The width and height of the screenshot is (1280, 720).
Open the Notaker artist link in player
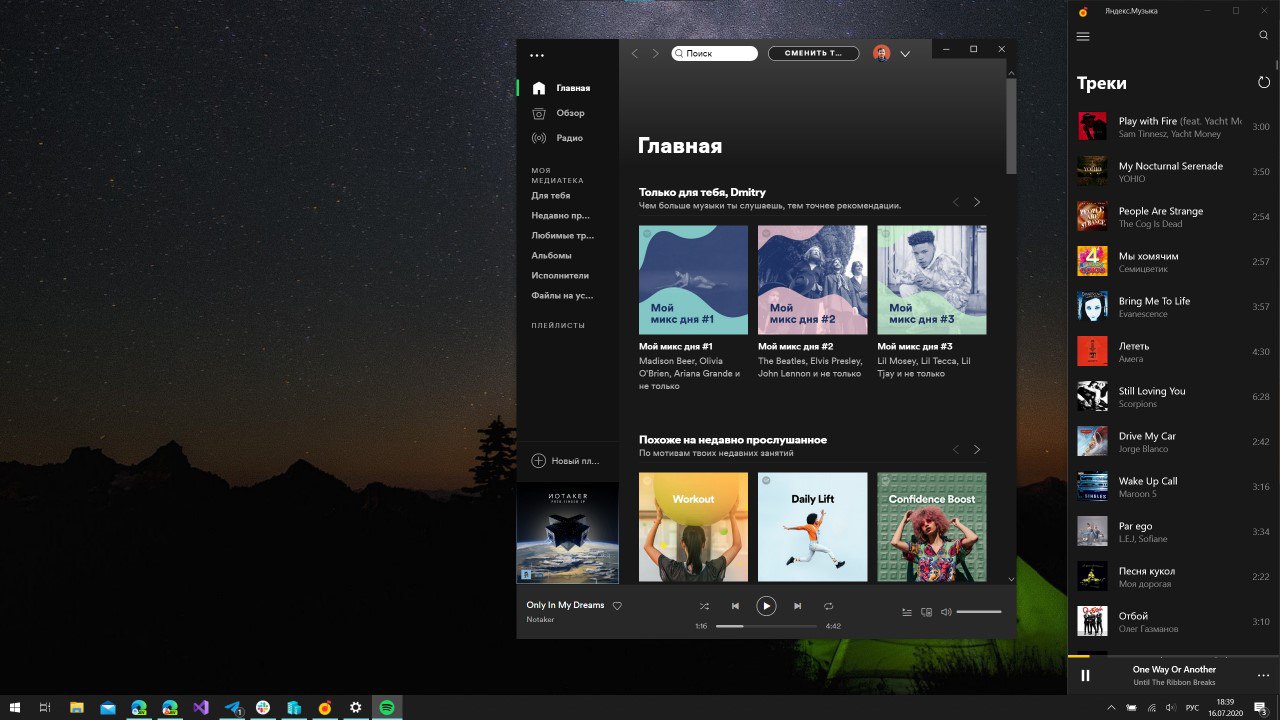pyautogui.click(x=540, y=620)
